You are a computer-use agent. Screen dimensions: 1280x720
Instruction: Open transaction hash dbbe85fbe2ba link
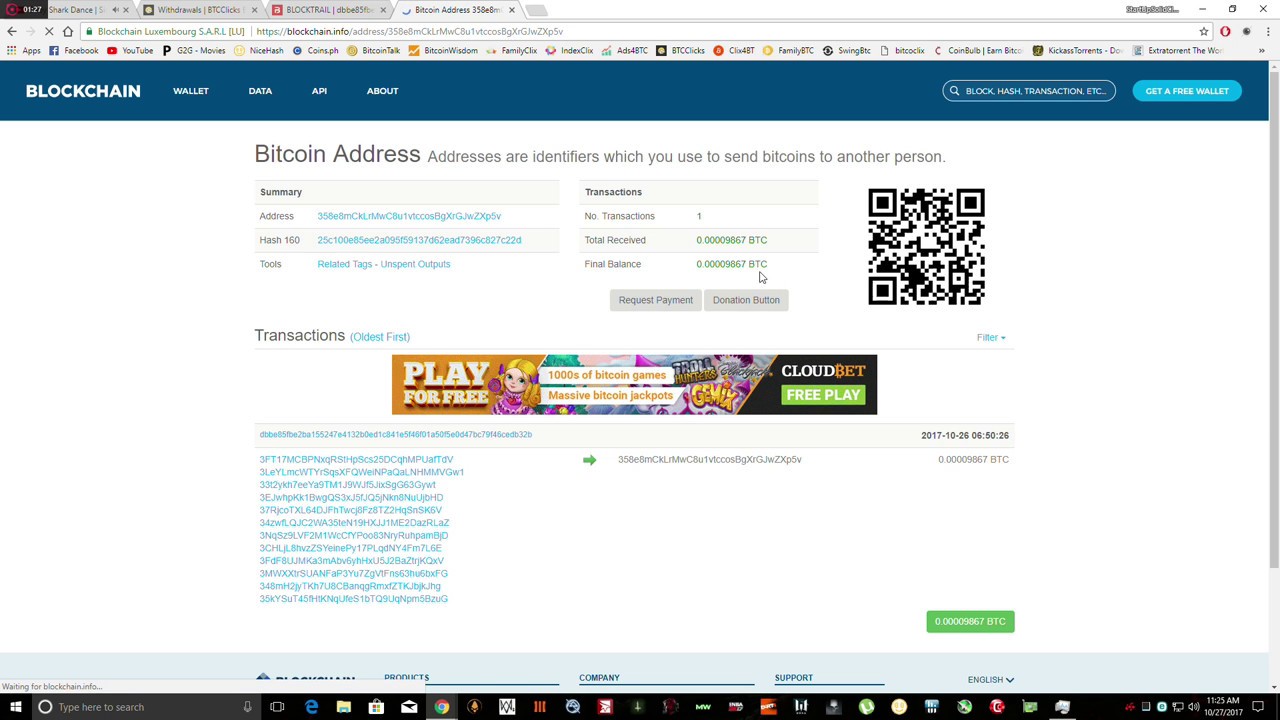[x=395, y=435]
